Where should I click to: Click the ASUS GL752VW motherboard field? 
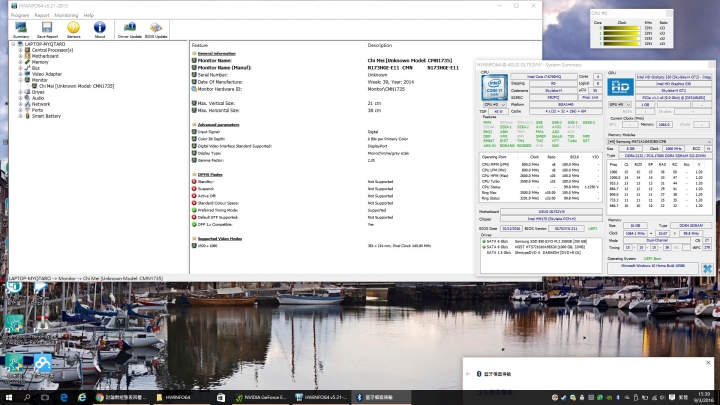point(551,212)
